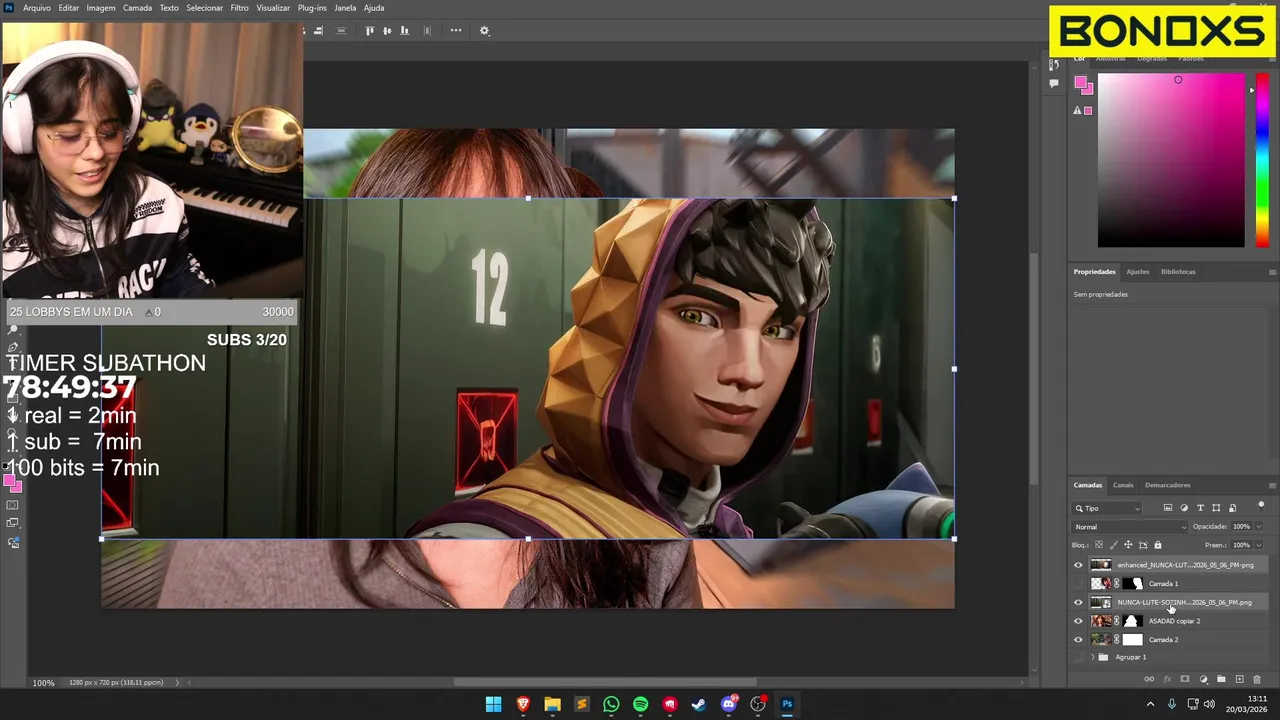Filter layers by adjustment layer icon
This screenshot has height=720, width=1280.
click(1184, 508)
